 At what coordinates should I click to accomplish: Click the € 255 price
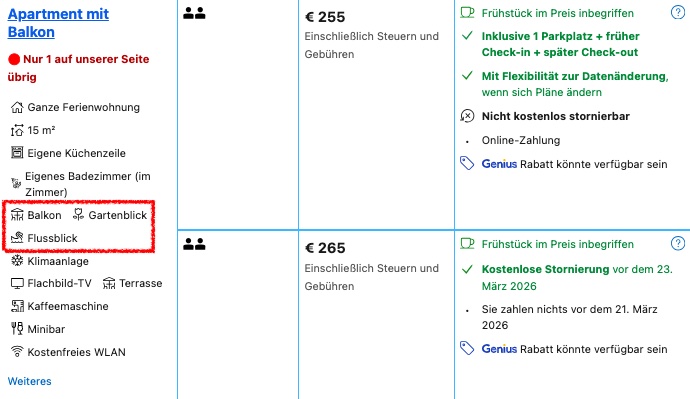[325, 17]
